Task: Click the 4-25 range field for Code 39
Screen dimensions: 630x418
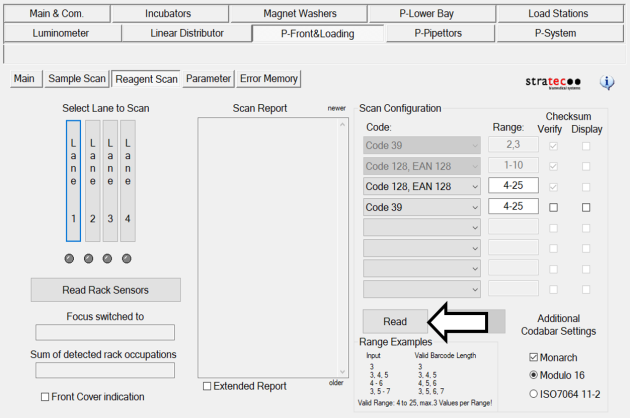Action: 515,207
